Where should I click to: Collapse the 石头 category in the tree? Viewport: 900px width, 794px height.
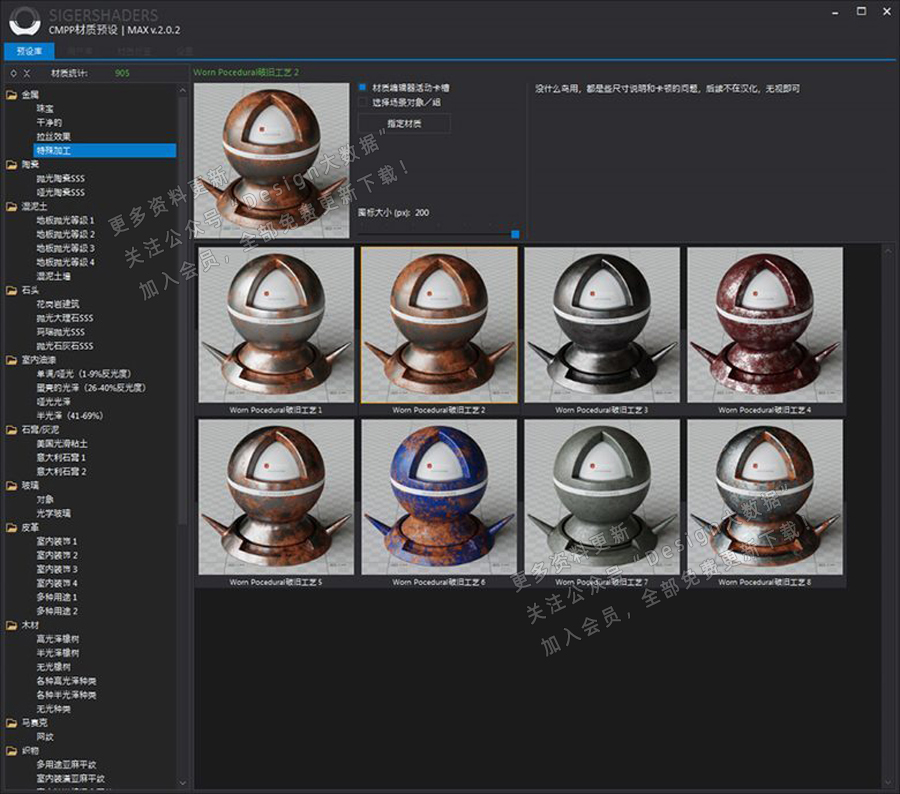(x=12, y=290)
